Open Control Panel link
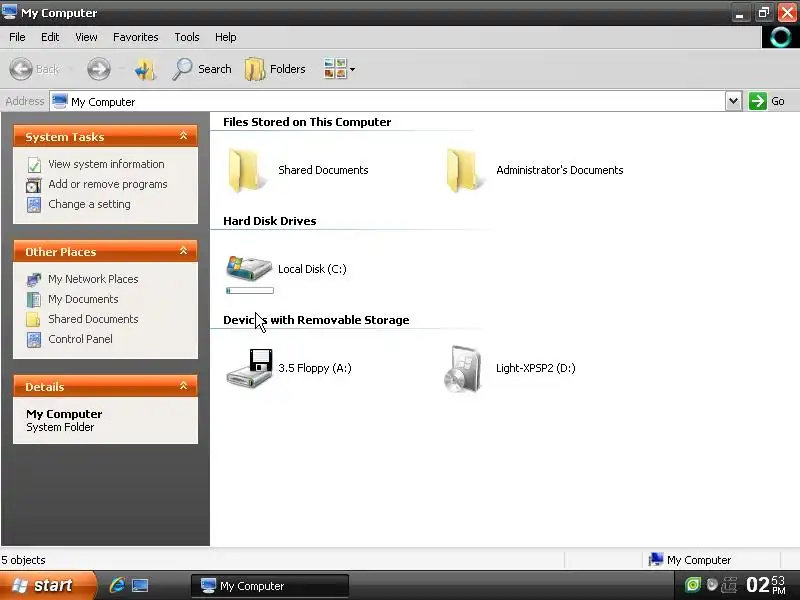 click(81, 339)
